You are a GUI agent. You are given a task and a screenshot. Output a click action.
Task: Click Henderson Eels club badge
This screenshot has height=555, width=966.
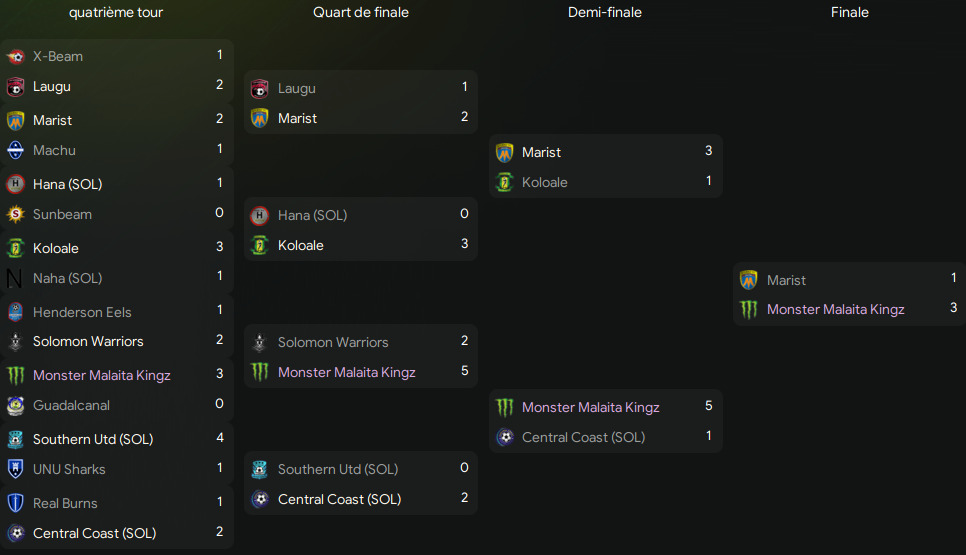click(x=15, y=312)
